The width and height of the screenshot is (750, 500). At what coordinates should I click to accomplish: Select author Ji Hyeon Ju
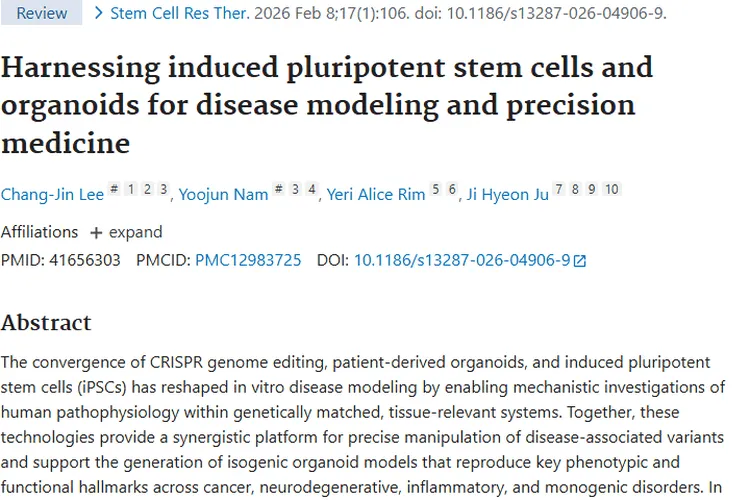pos(507,195)
